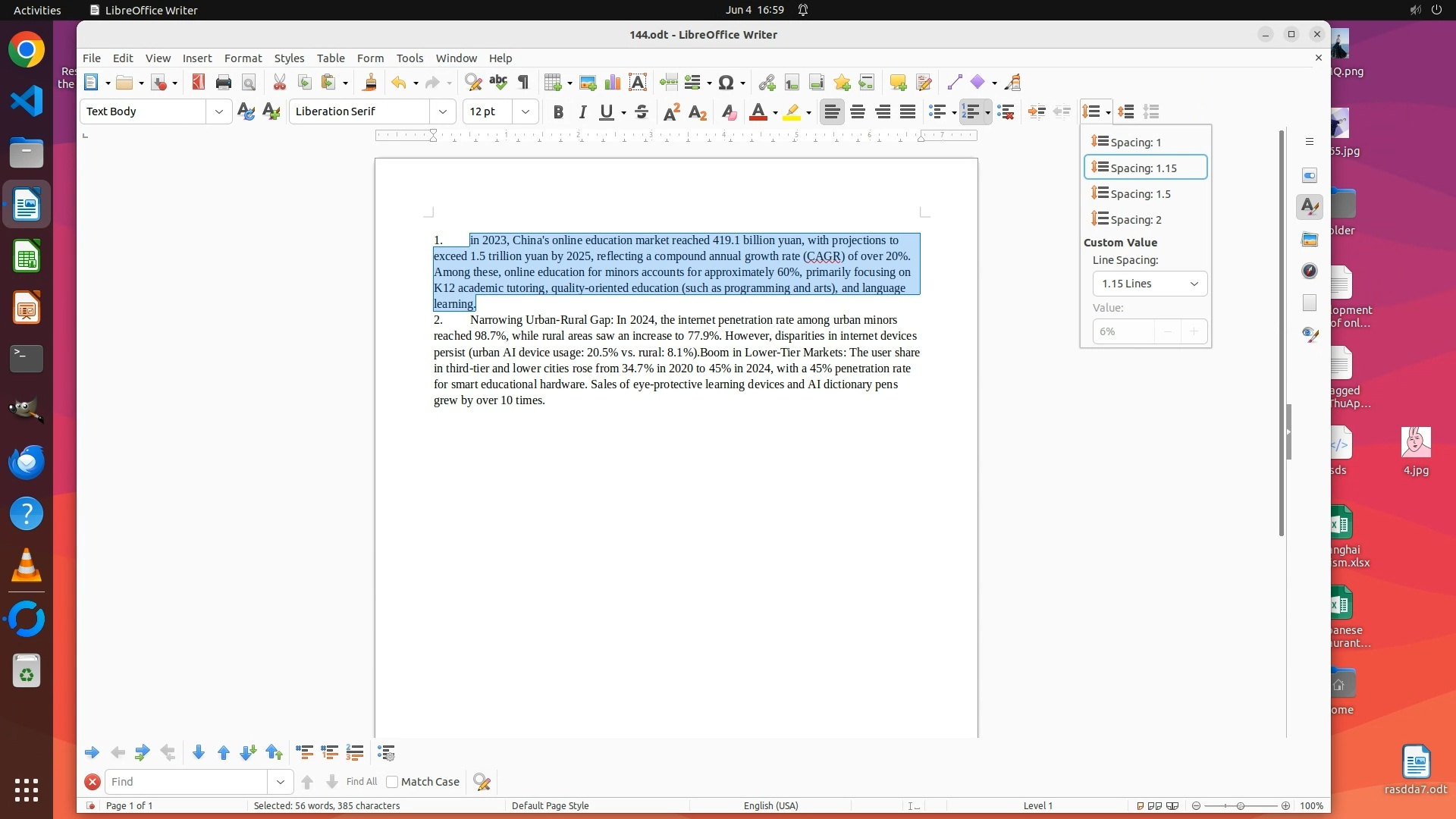The height and width of the screenshot is (819, 1456).
Task: Toggle Bold formatting
Action: (x=558, y=112)
